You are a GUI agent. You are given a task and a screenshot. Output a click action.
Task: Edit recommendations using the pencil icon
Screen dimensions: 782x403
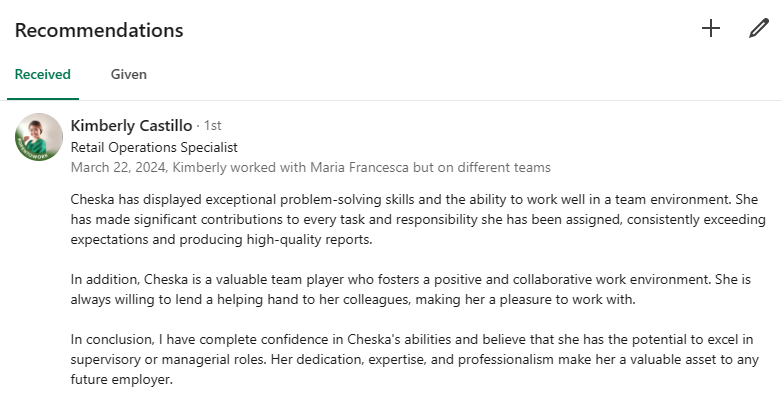(759, 29)
